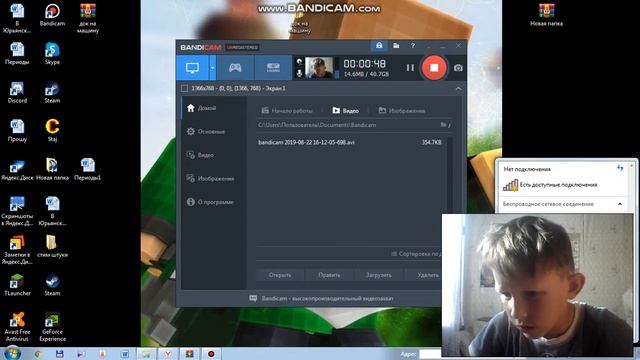Viewport: 640px width, 360px height.
Task: Take a screenshot with the camera icon
Action: pos(458,68)
